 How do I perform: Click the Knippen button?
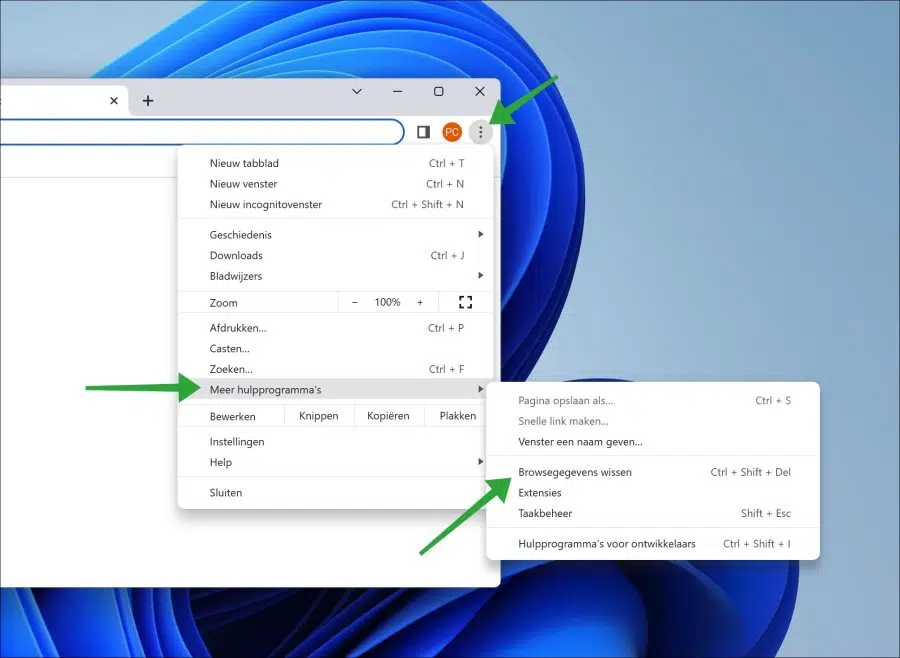[319, 416]
